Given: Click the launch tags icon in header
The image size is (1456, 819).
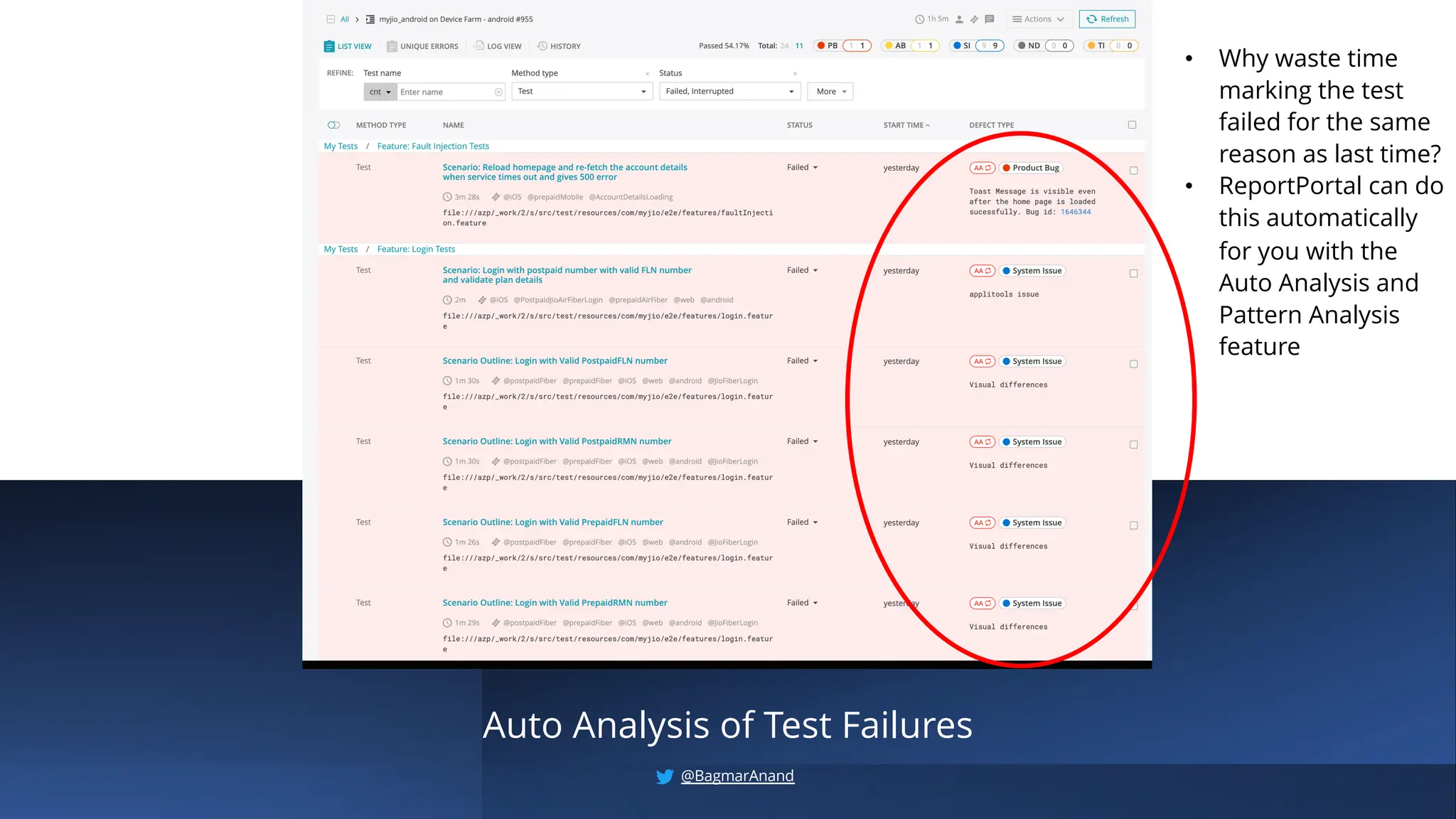Looking at the screenshot, I should [974, 19].
